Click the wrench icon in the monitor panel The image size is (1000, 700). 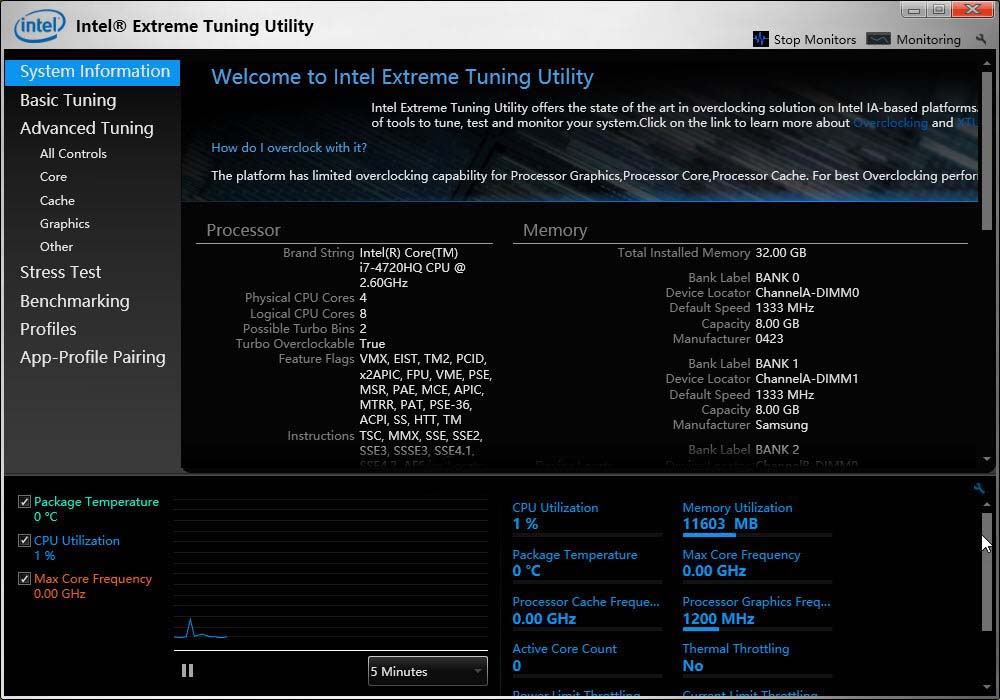coord(978,489)
